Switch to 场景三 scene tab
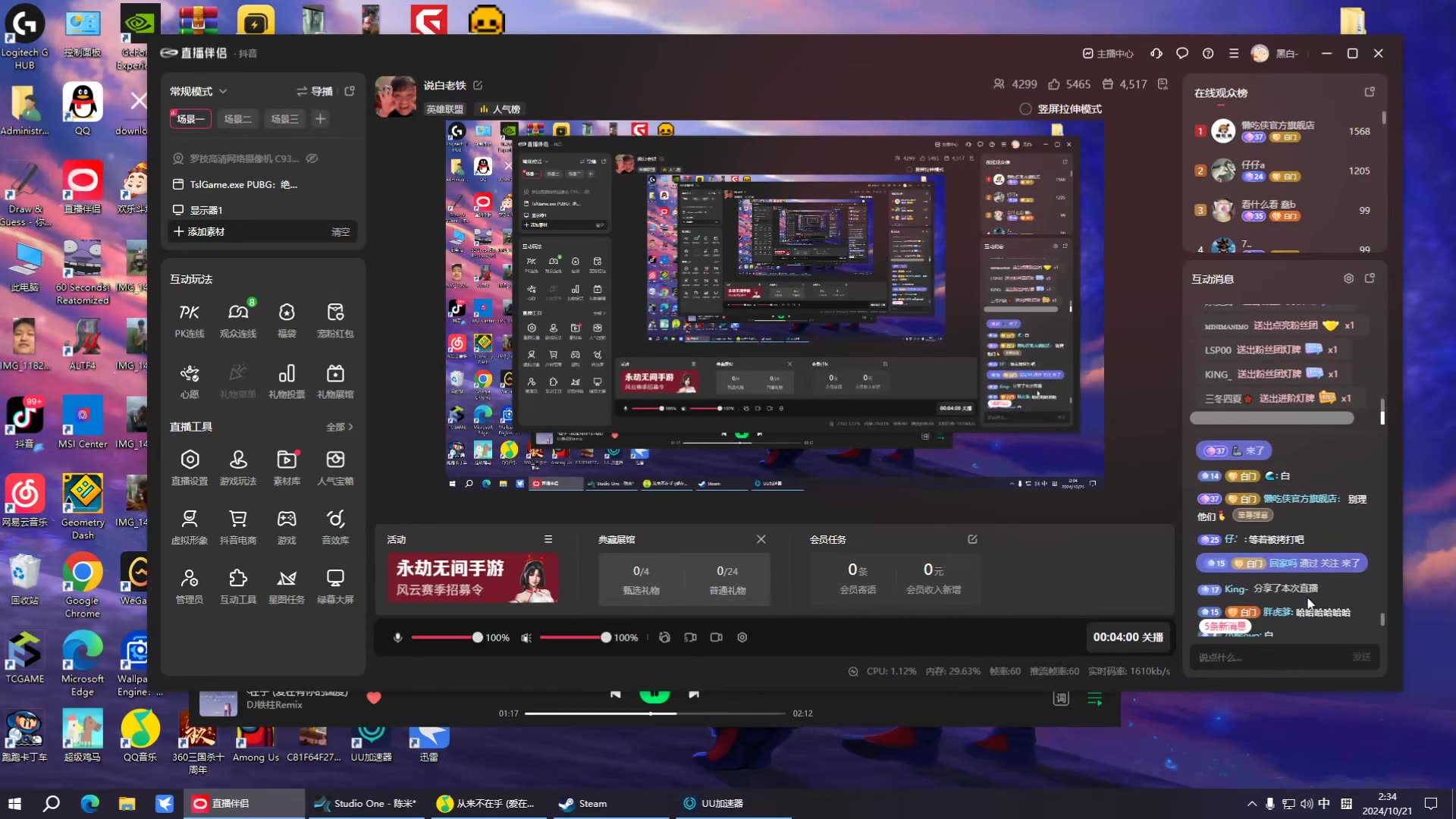This screenshot has width=1456, height=819. 284,119
